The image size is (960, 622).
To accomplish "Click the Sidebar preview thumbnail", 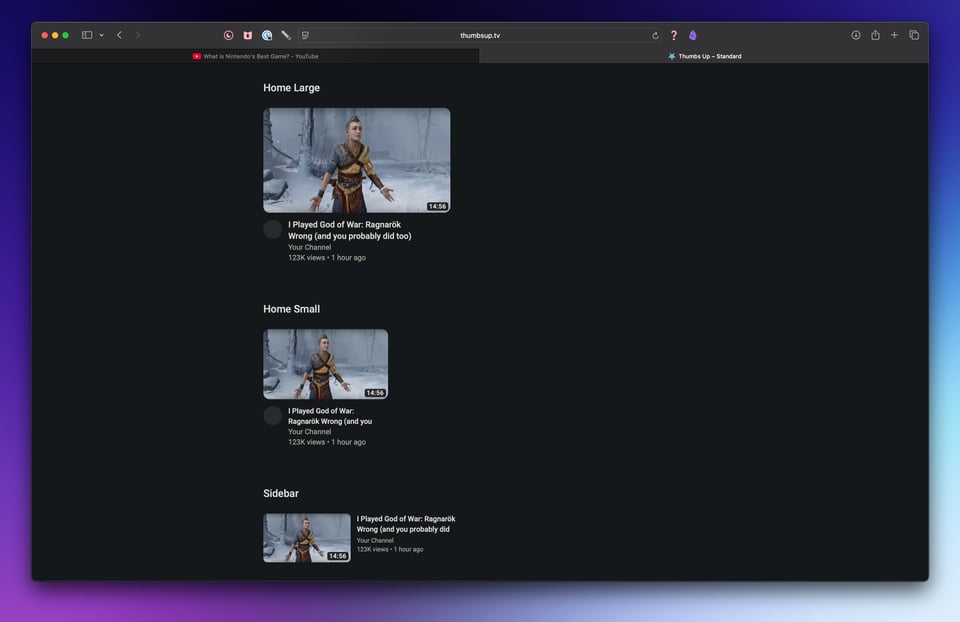I will pyautogui.click(x=306, y=538).
